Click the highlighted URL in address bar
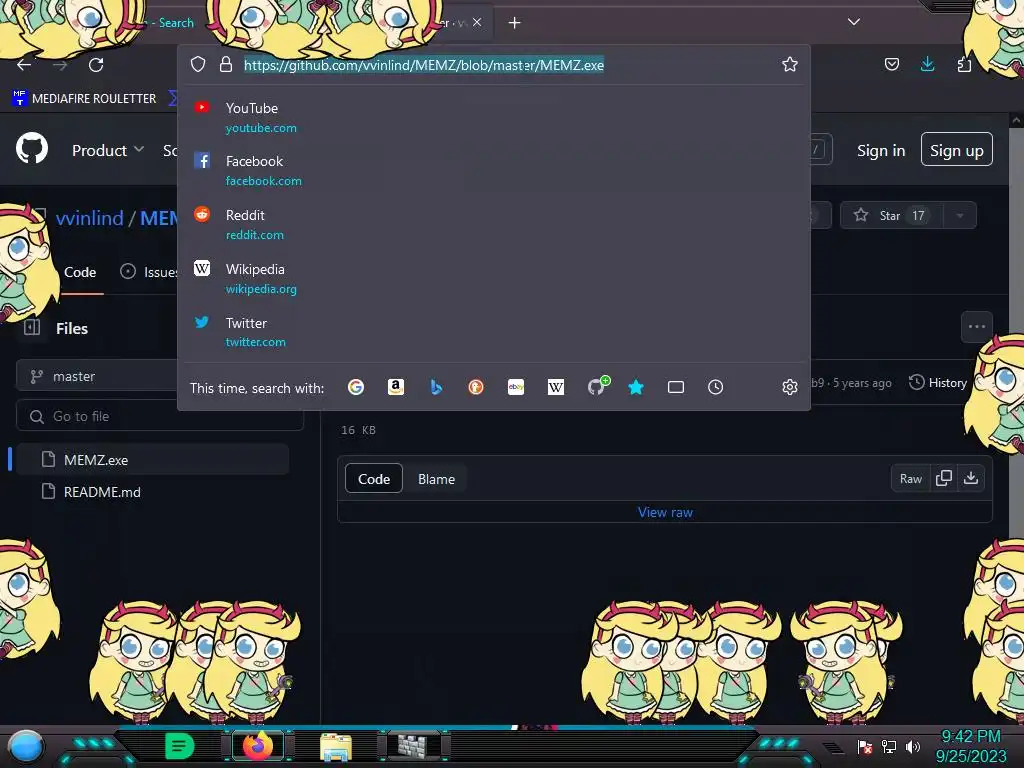Image resolution: width=1024 pixels, height=768 pixels. (x=424, y=65)
